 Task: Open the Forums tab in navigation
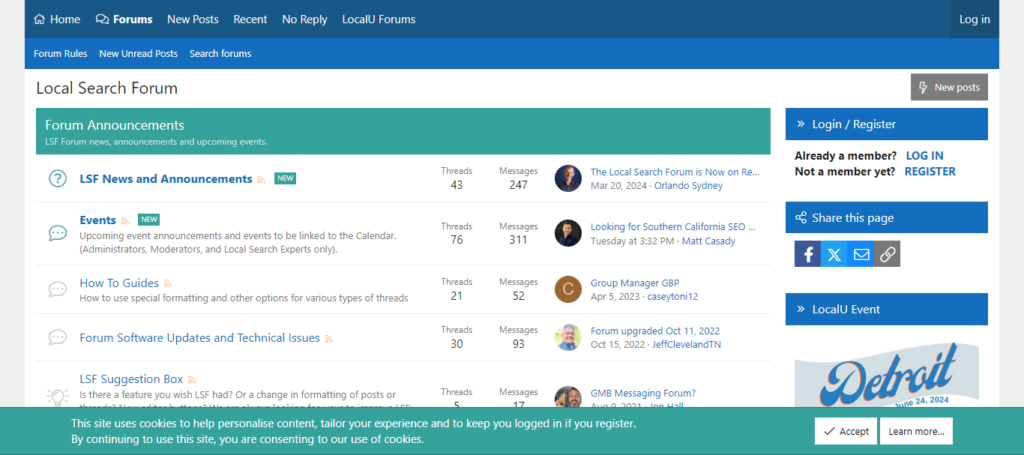[x=124, y=19]
